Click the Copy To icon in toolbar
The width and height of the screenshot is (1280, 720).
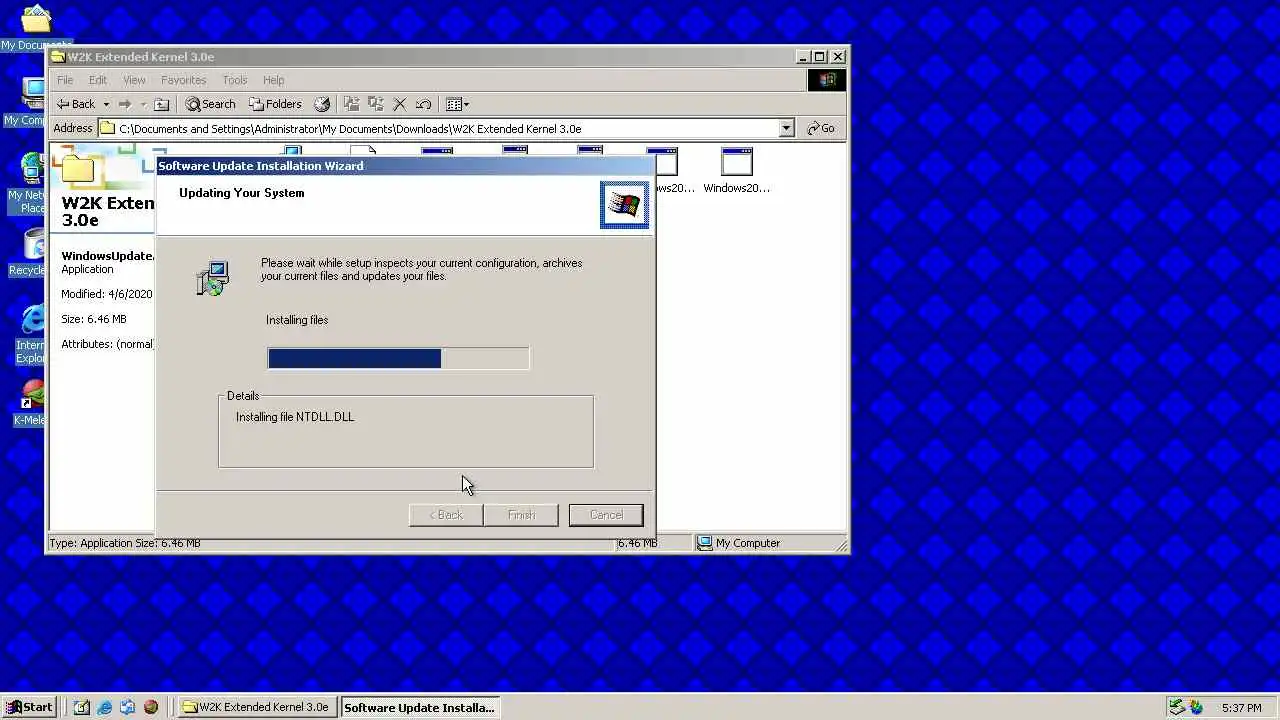[x=376, y=104]
